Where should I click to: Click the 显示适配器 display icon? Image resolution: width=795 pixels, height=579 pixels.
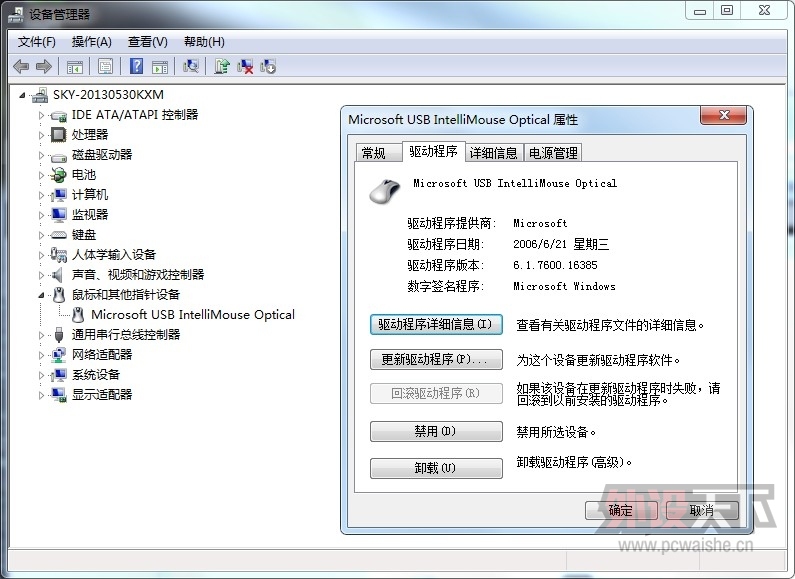59,394
